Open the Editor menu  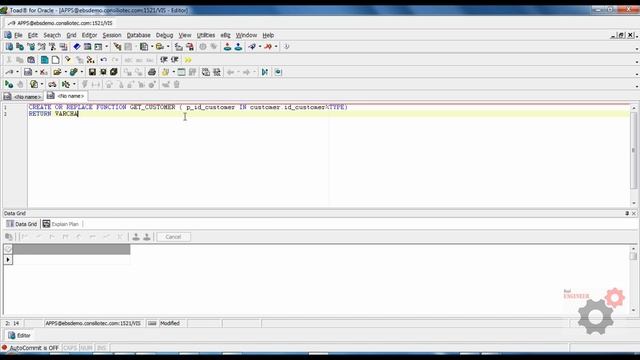pos(89,36)
